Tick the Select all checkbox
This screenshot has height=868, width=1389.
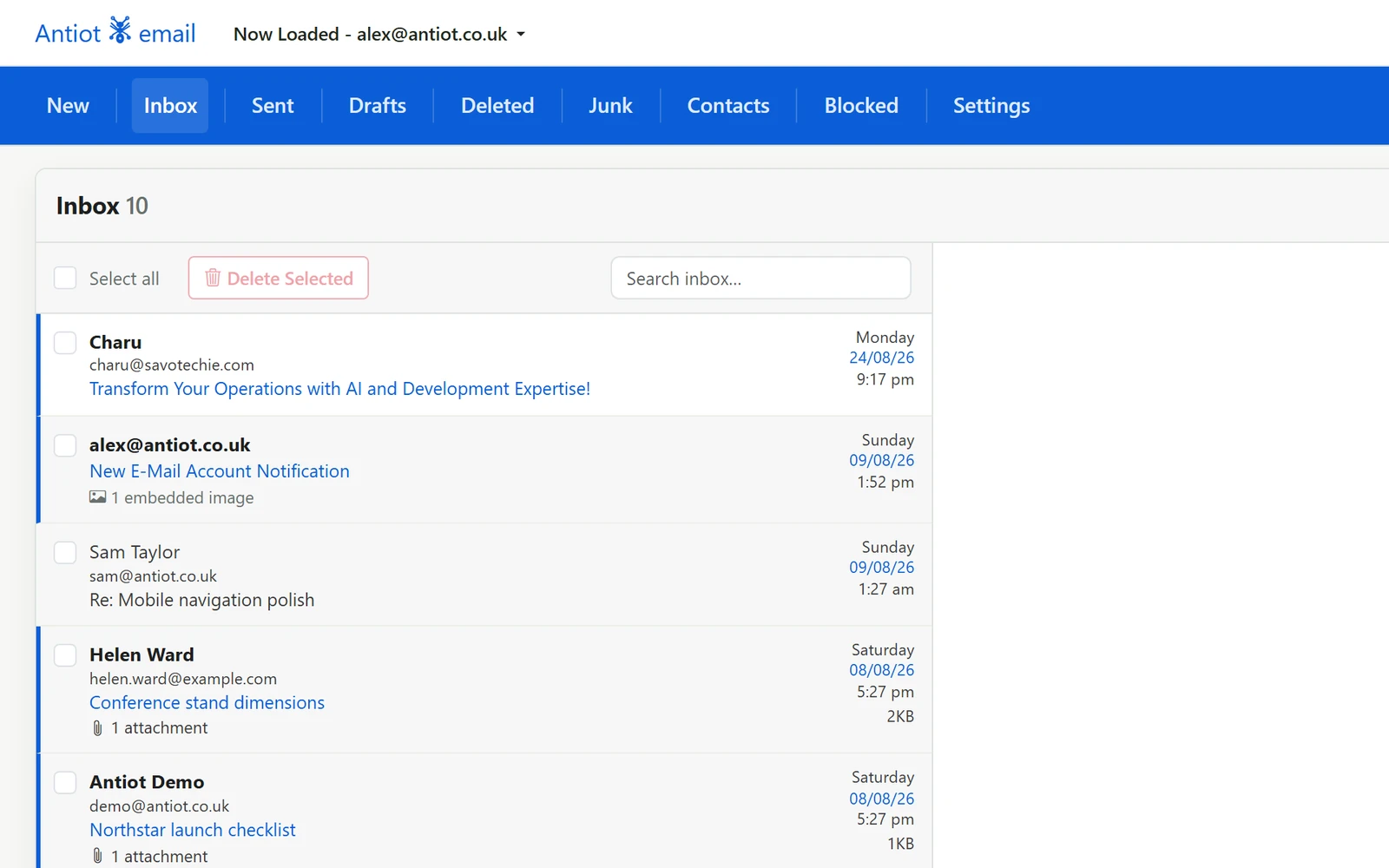coord(65,278)
